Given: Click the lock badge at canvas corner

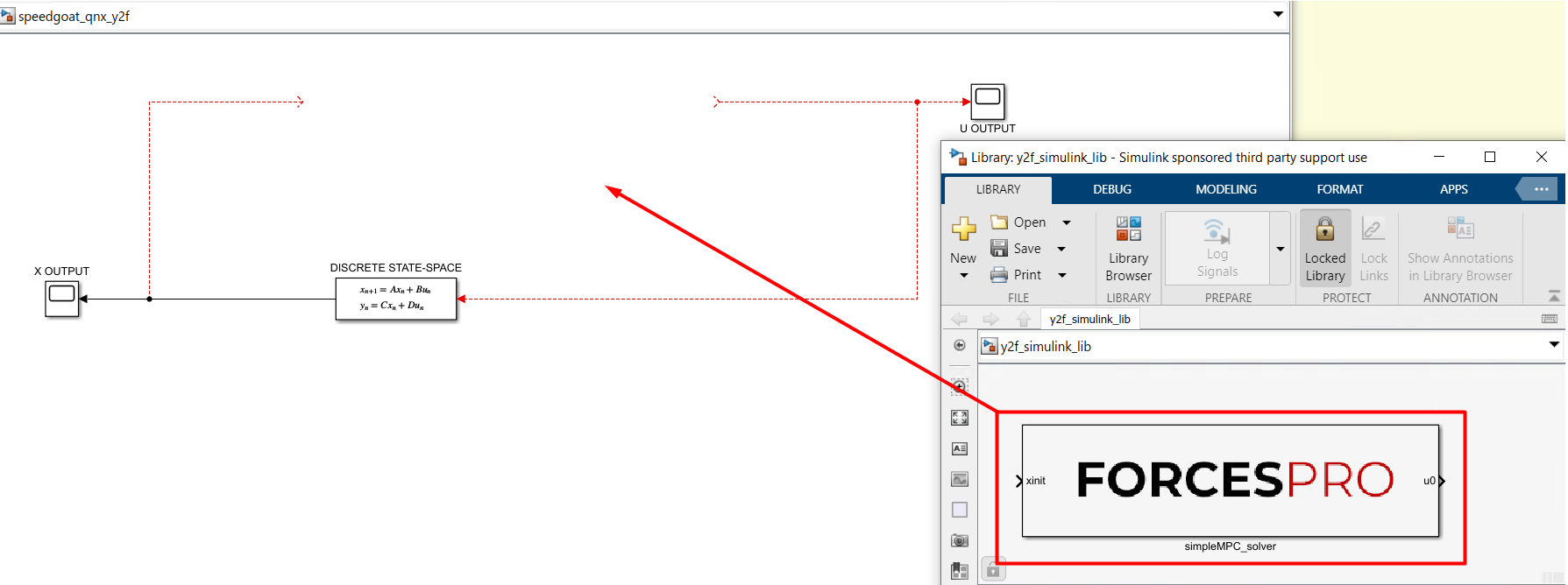Looking at the screenshot, I should click(x=993, y=570).
